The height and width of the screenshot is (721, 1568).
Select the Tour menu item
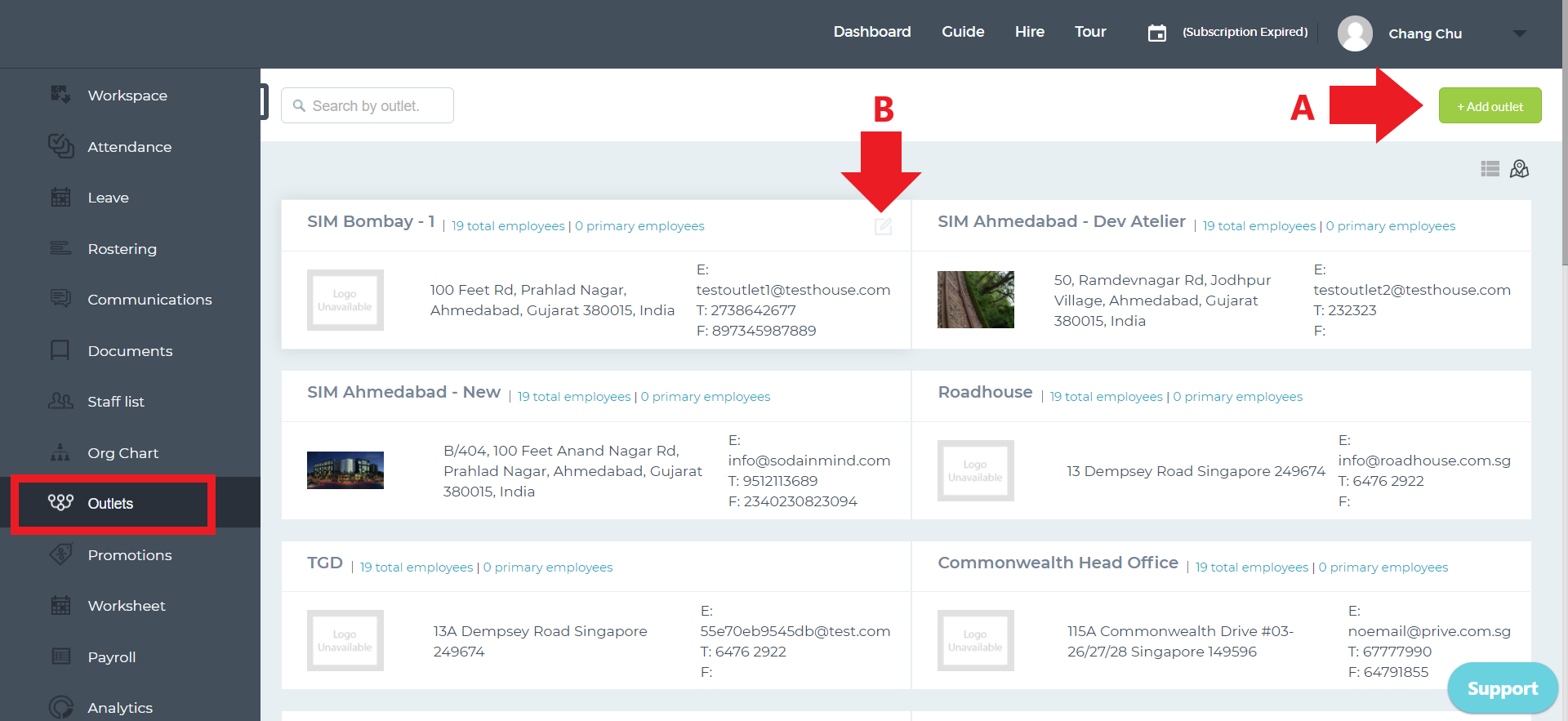coord(1090,32)
